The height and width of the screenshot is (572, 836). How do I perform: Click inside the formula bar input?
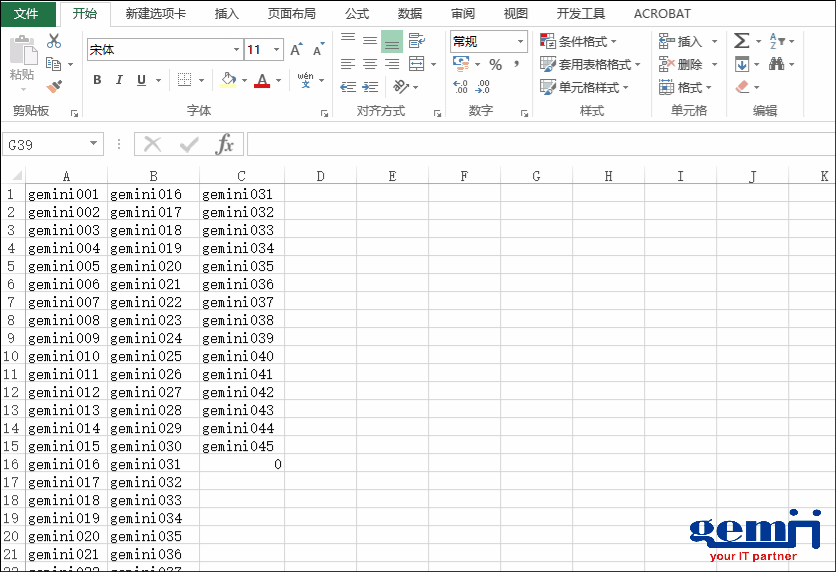pos(541,144)
